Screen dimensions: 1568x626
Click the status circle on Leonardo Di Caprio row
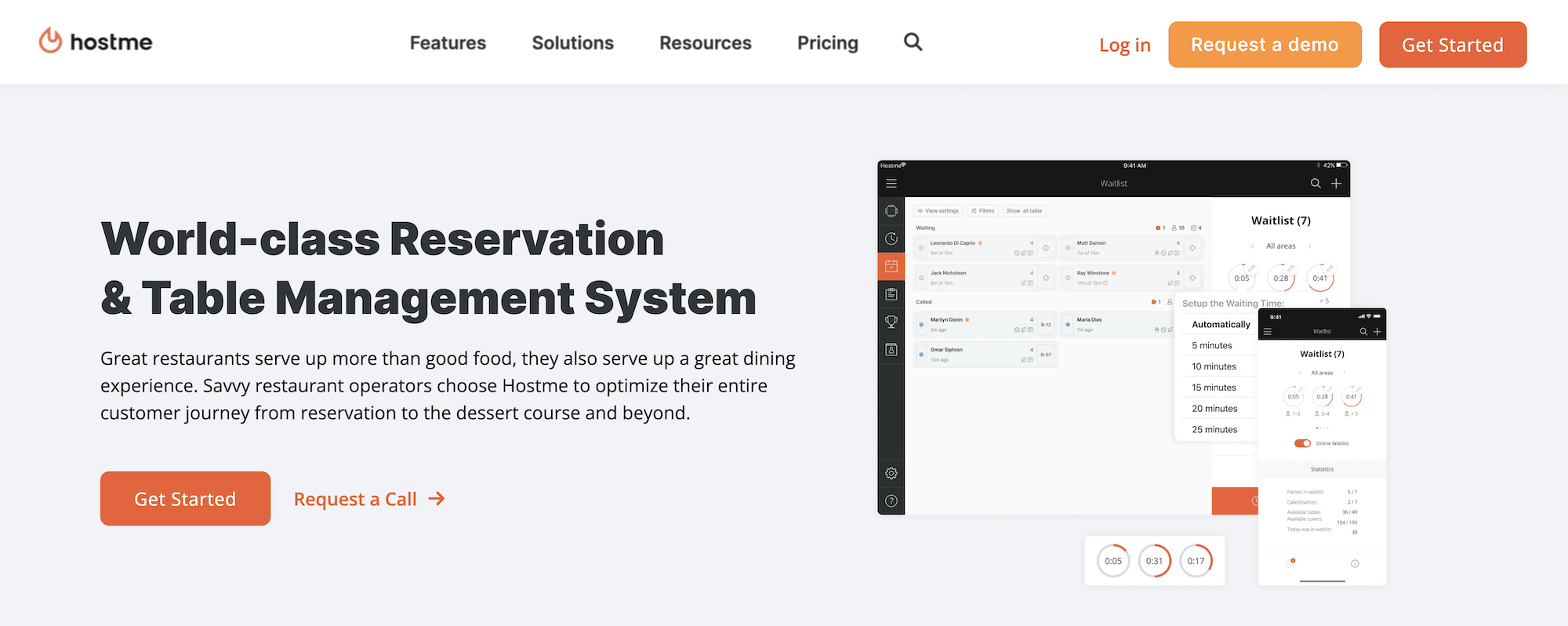921,248
